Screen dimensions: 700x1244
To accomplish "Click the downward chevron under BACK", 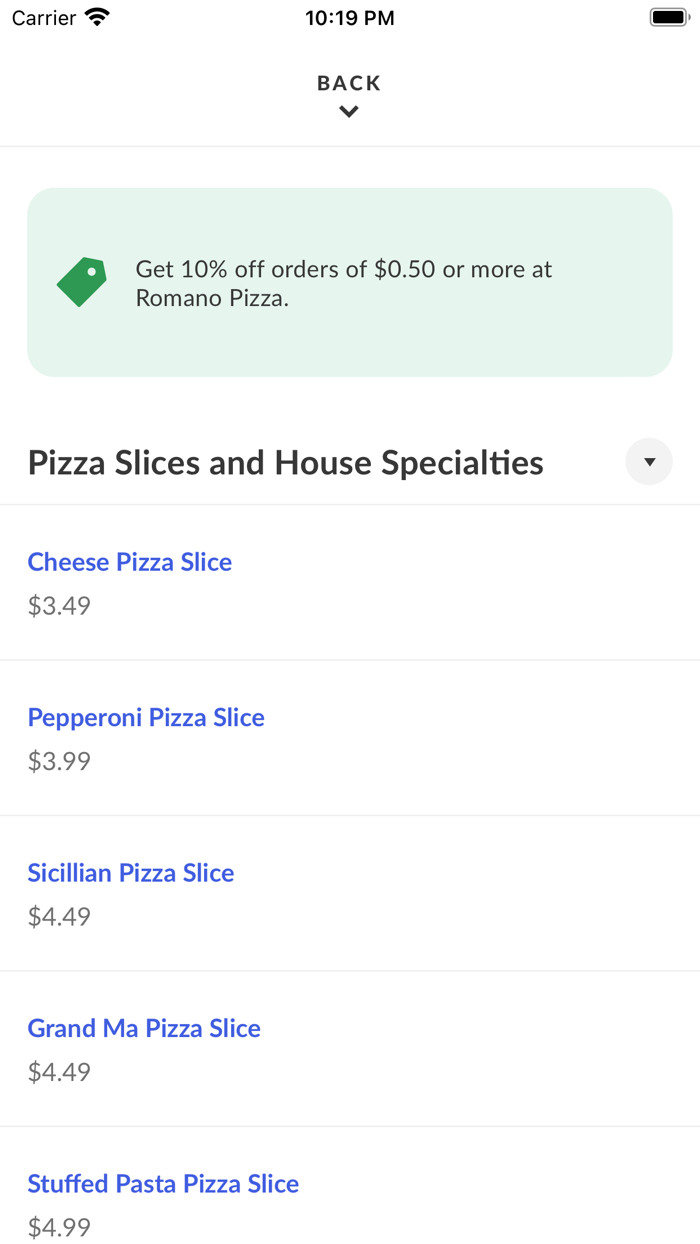I will 348,111.
